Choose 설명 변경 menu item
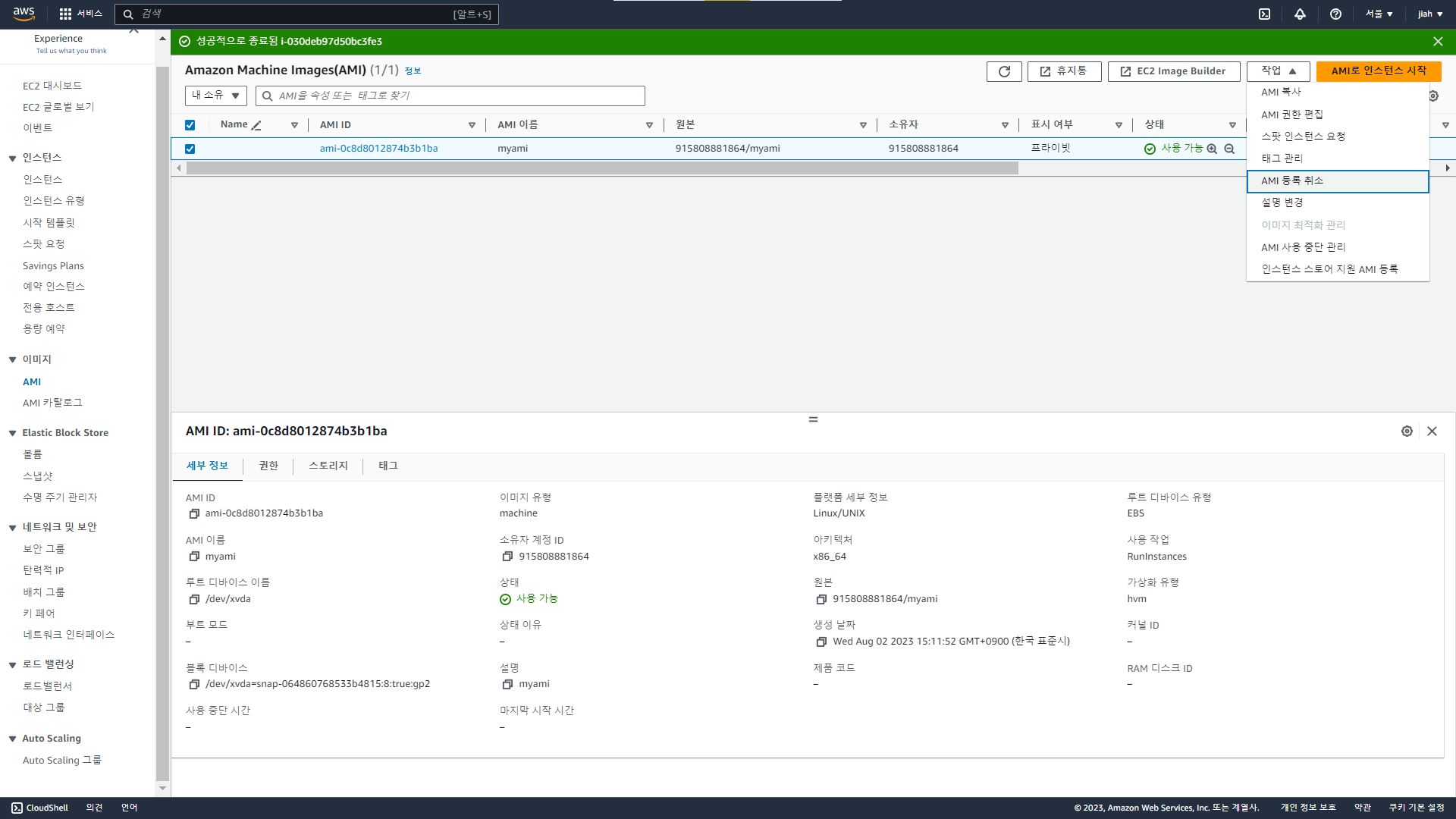This screenshot has height=819, width=1456. pyautogui.click(x=1338, y=203)
